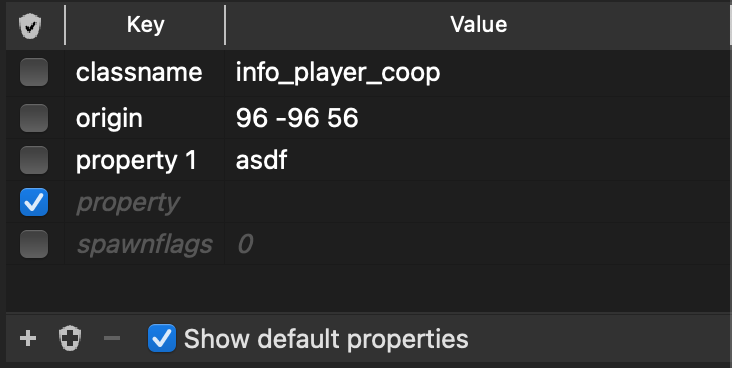732x368 pixels.
Task: Enable the property 1 row checkbox
Action: pyautogui.click(x=34, y=160)
